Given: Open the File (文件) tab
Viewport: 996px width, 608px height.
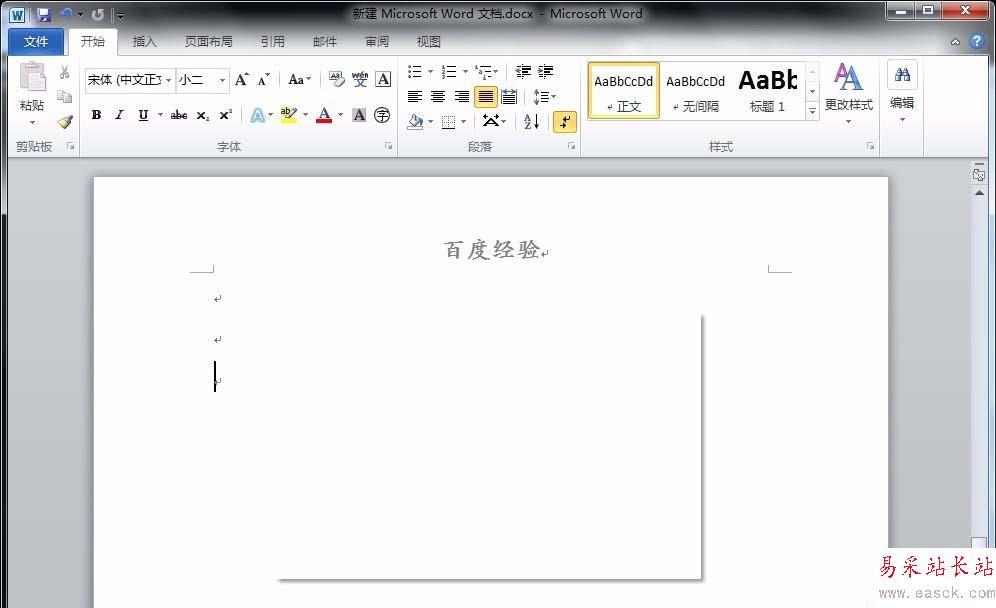Looking at the screenshot, I should 36,41.
